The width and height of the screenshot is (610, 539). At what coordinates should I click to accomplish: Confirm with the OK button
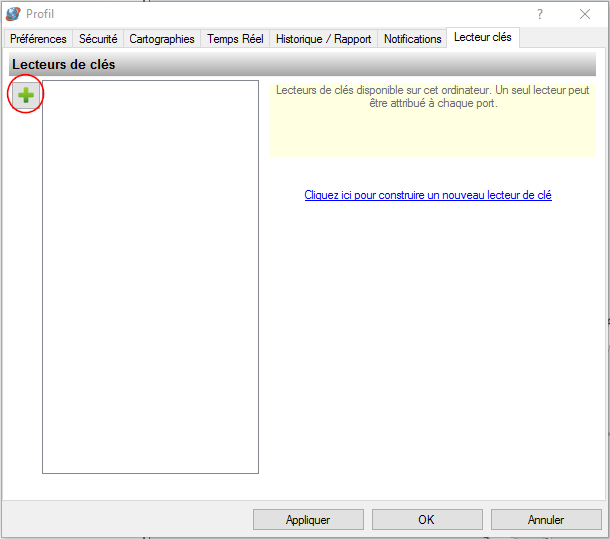426,520
